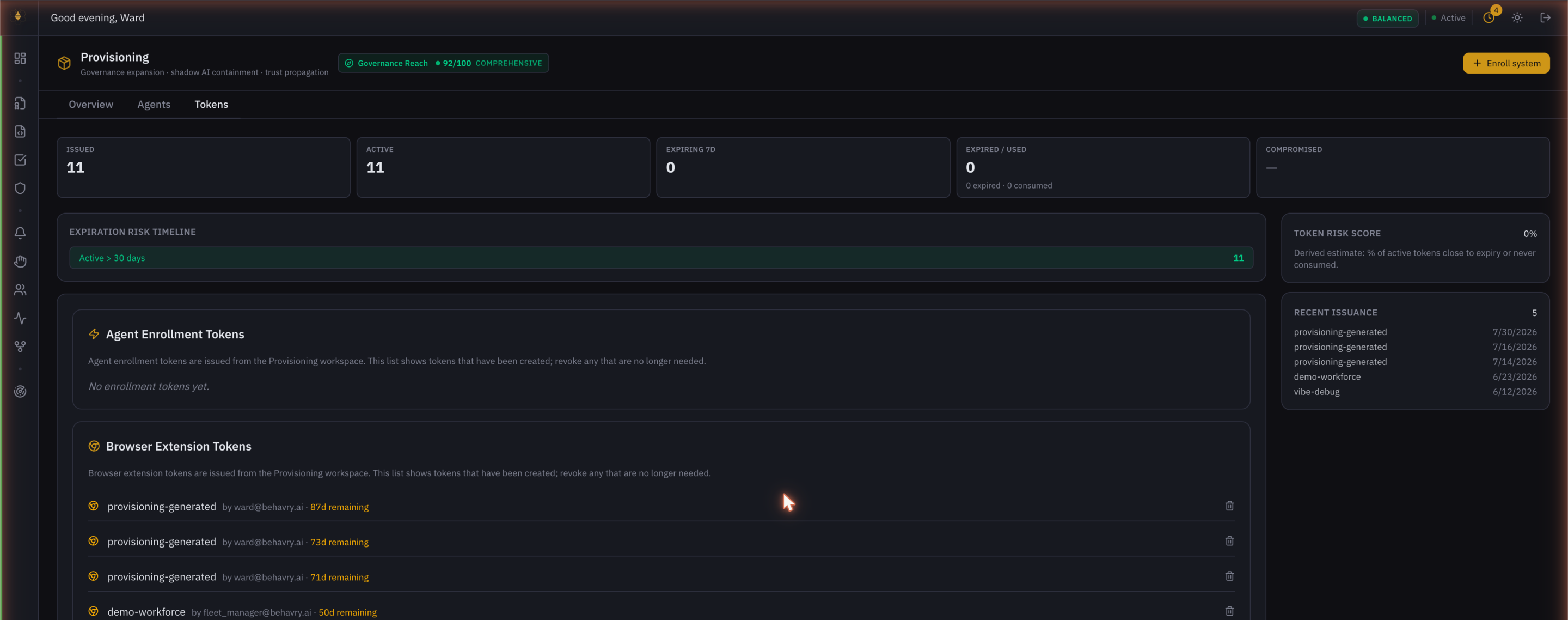Delete the demo-workforce token
This screenshot has width=1568, height=620.
coord(1229,611)
